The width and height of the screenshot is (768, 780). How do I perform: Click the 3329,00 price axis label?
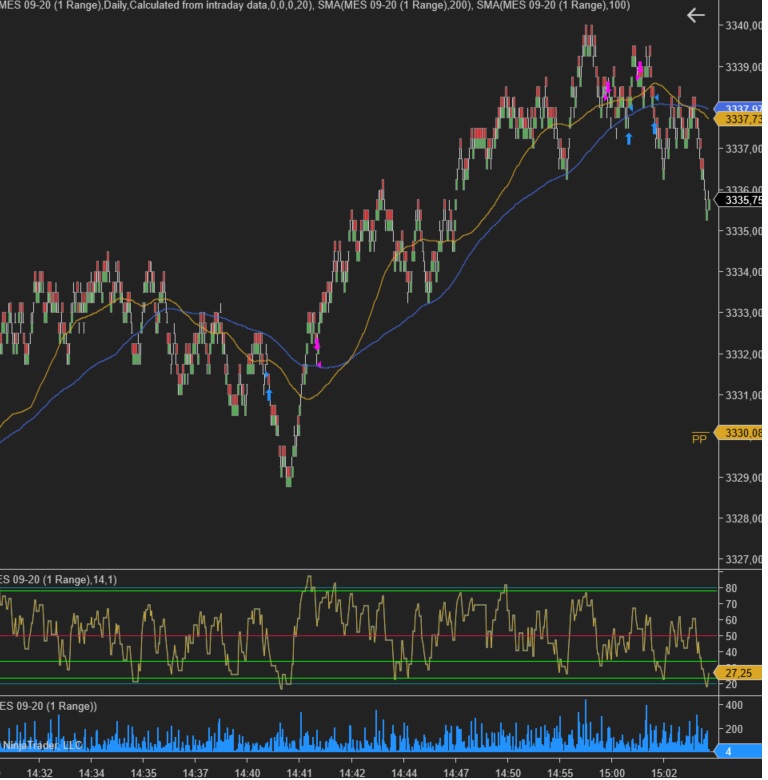tap(743, 478)
